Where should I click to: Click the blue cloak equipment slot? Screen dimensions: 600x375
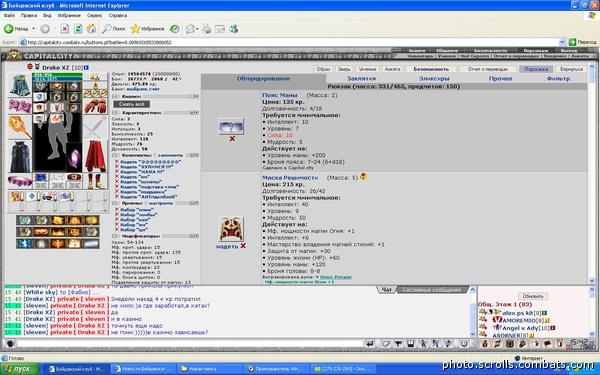pyautogui.click(x=20, y=157)
